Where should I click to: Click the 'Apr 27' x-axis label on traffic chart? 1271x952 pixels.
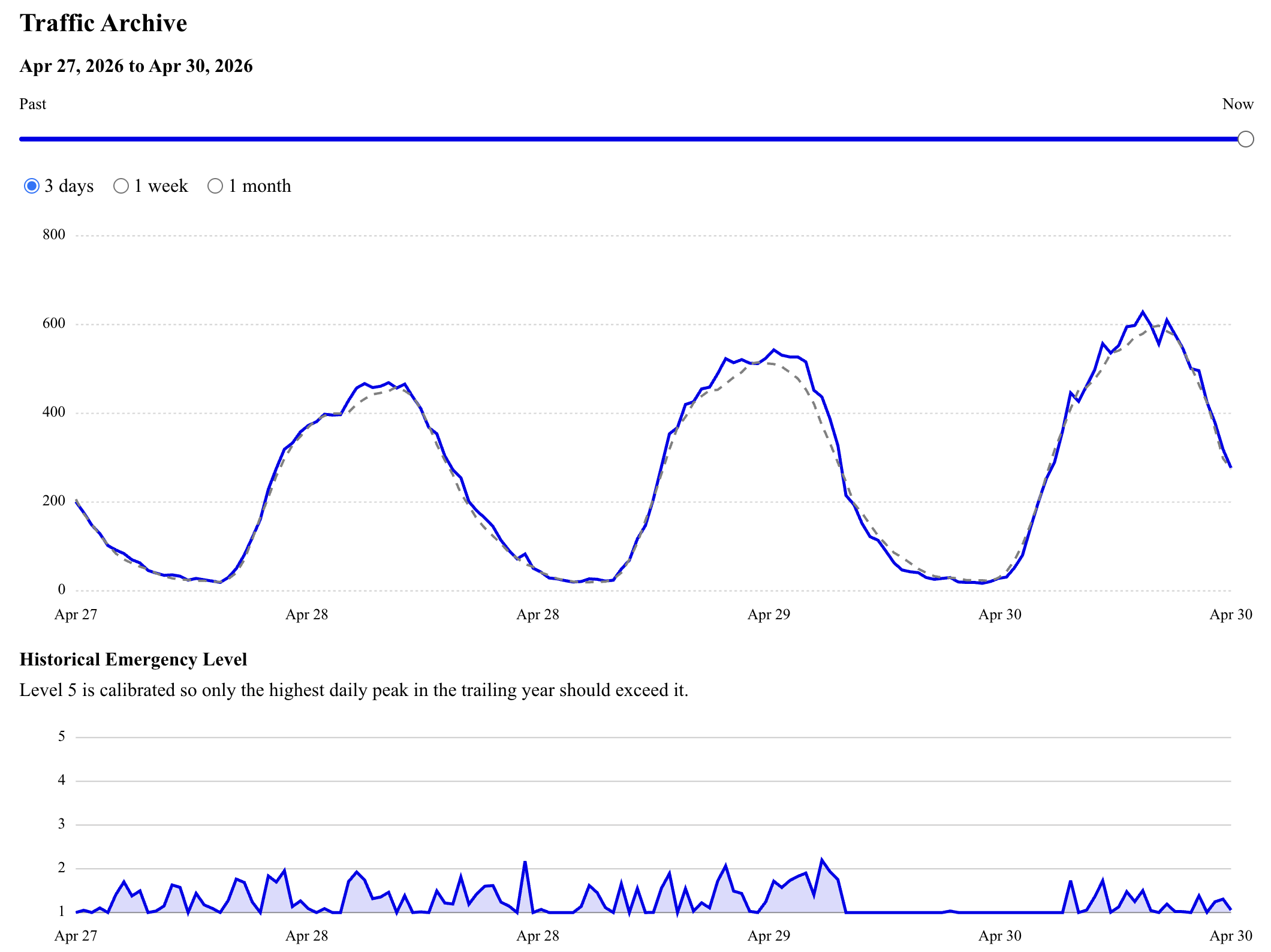(x=76, y=614)
